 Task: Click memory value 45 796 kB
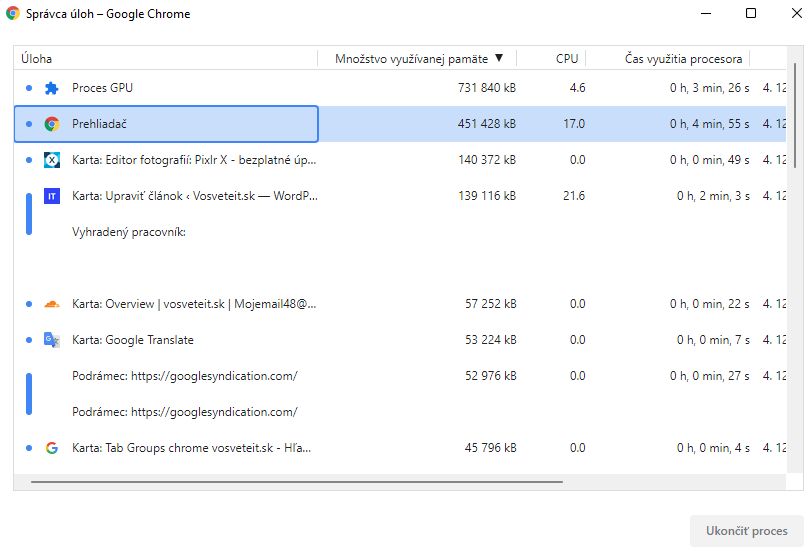point(490,448)
